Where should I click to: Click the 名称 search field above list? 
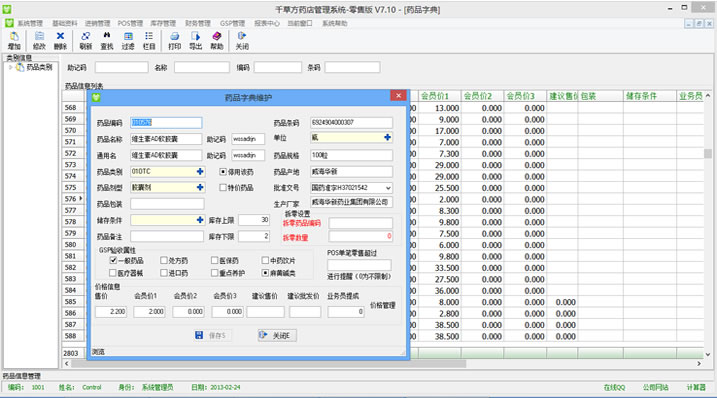coord(202,68)
